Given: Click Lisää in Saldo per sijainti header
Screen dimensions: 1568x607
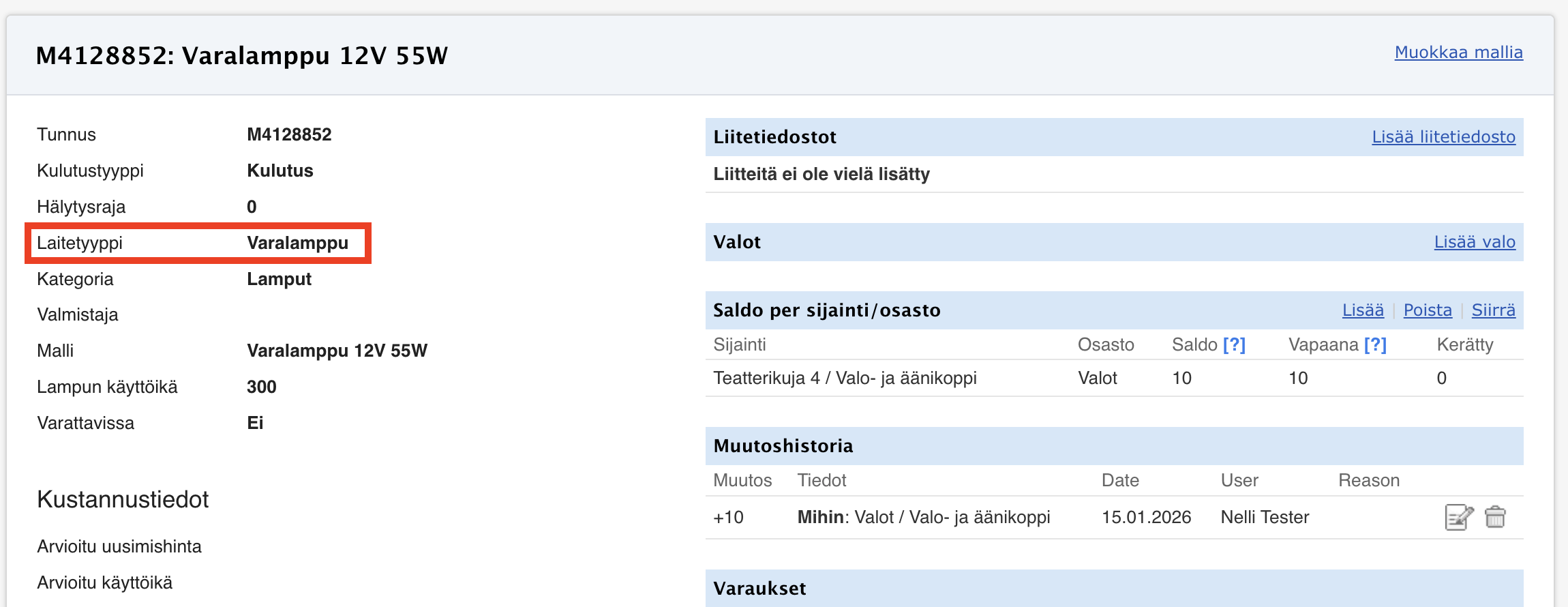Looking at the screenshot, I should click(1363, 310).
